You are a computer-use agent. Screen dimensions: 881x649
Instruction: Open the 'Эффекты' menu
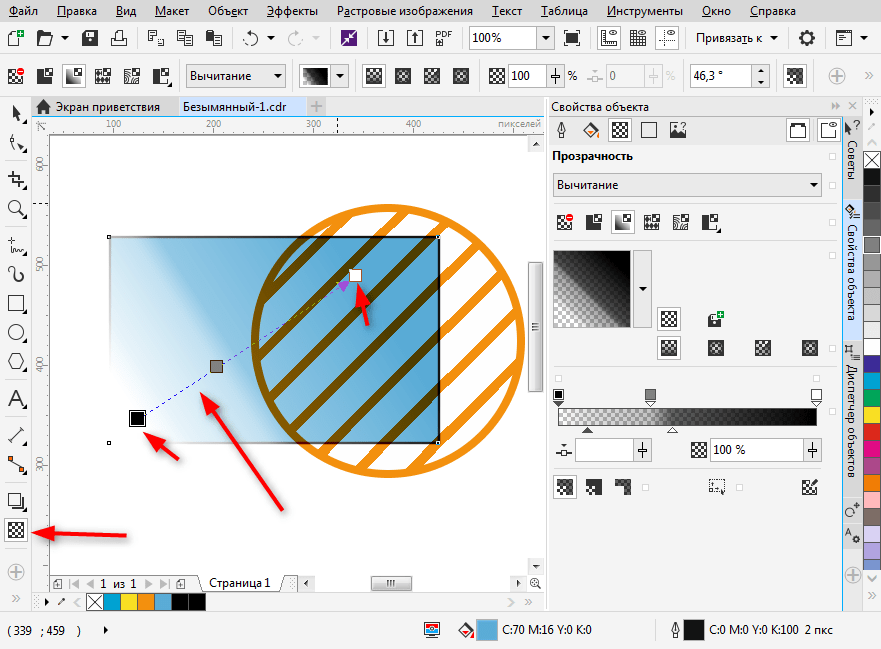292,11
